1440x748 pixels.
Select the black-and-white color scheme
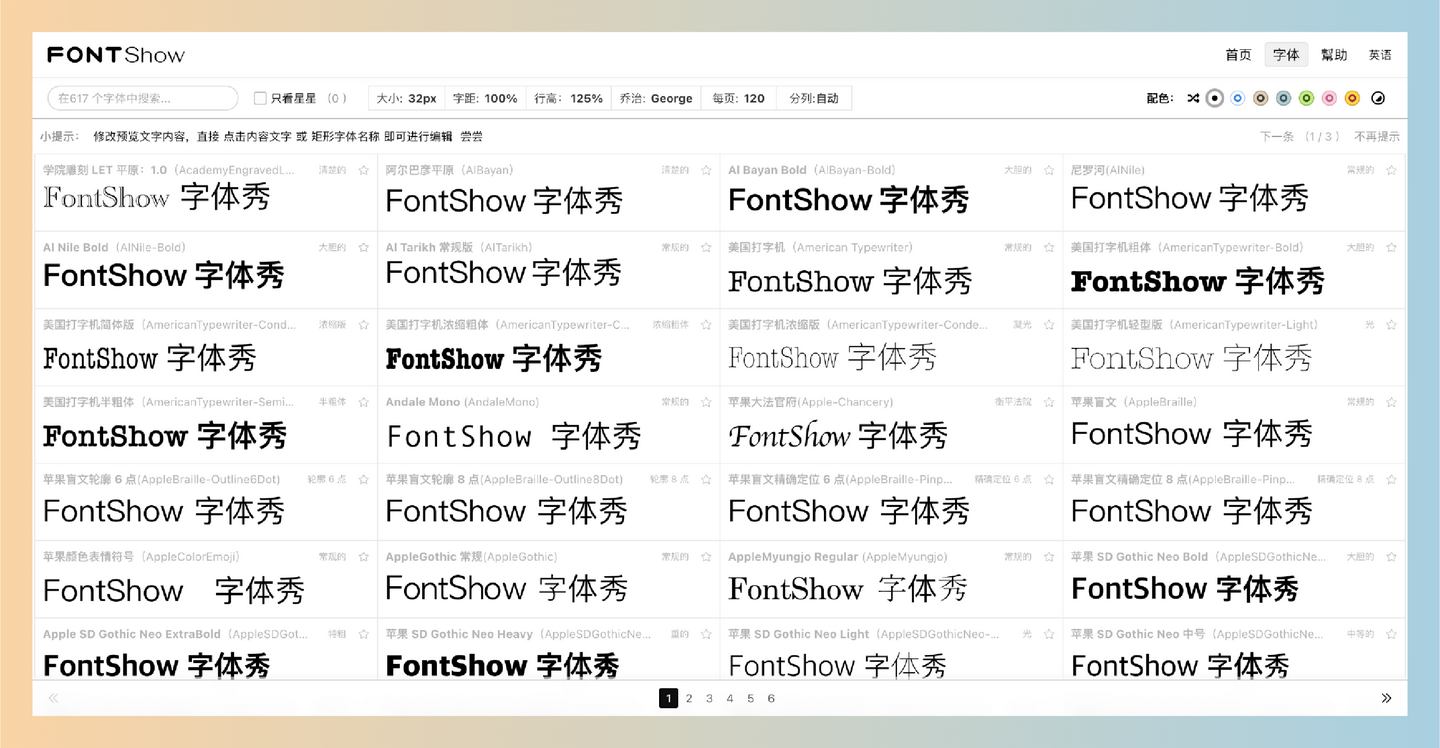tap(1215, 98)
